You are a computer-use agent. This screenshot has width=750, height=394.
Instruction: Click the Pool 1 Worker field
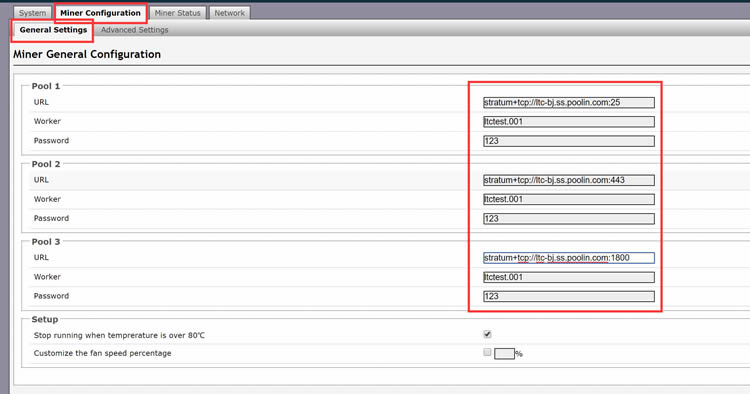[569, 121]
